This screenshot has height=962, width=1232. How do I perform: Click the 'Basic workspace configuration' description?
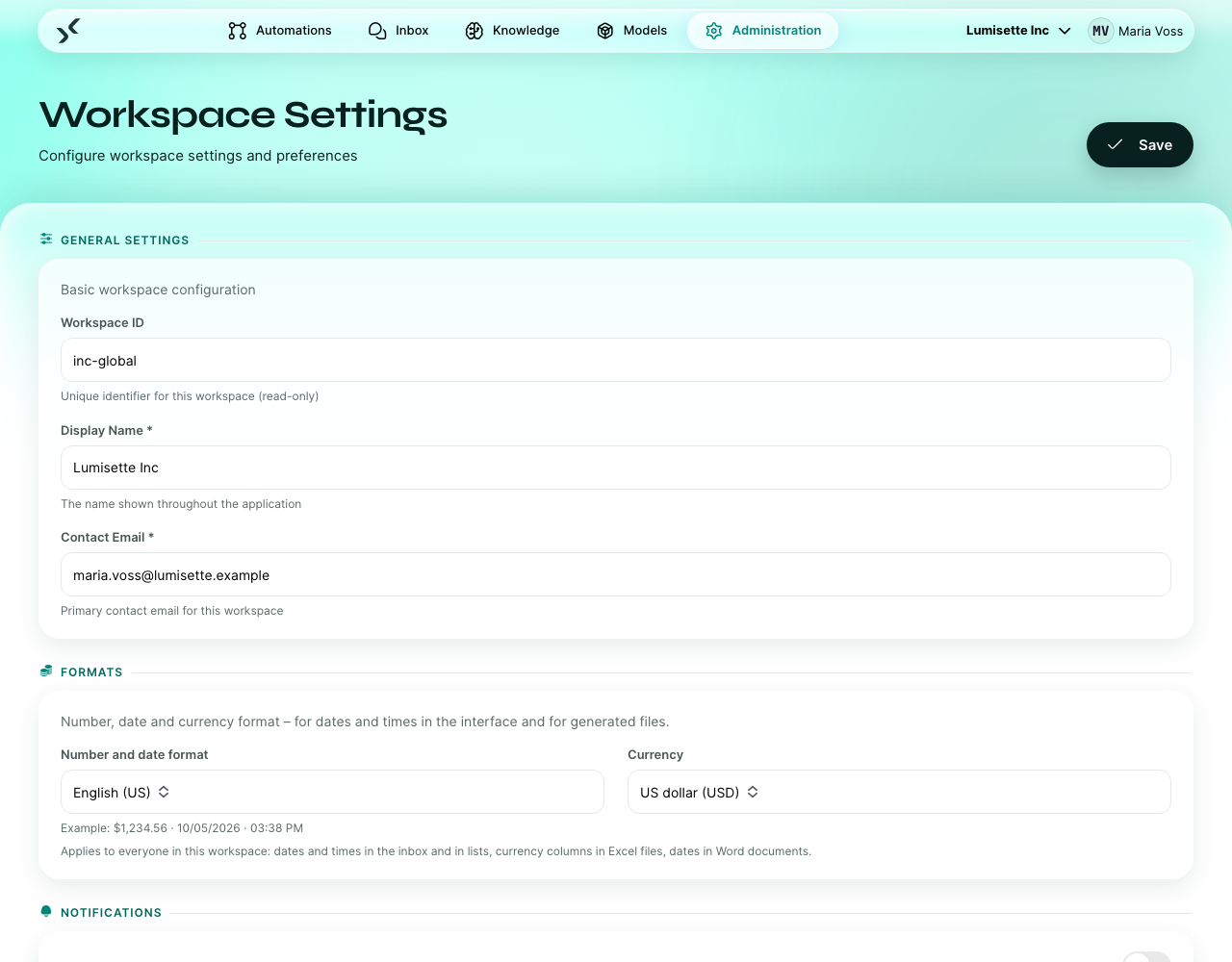coord(158,290)
